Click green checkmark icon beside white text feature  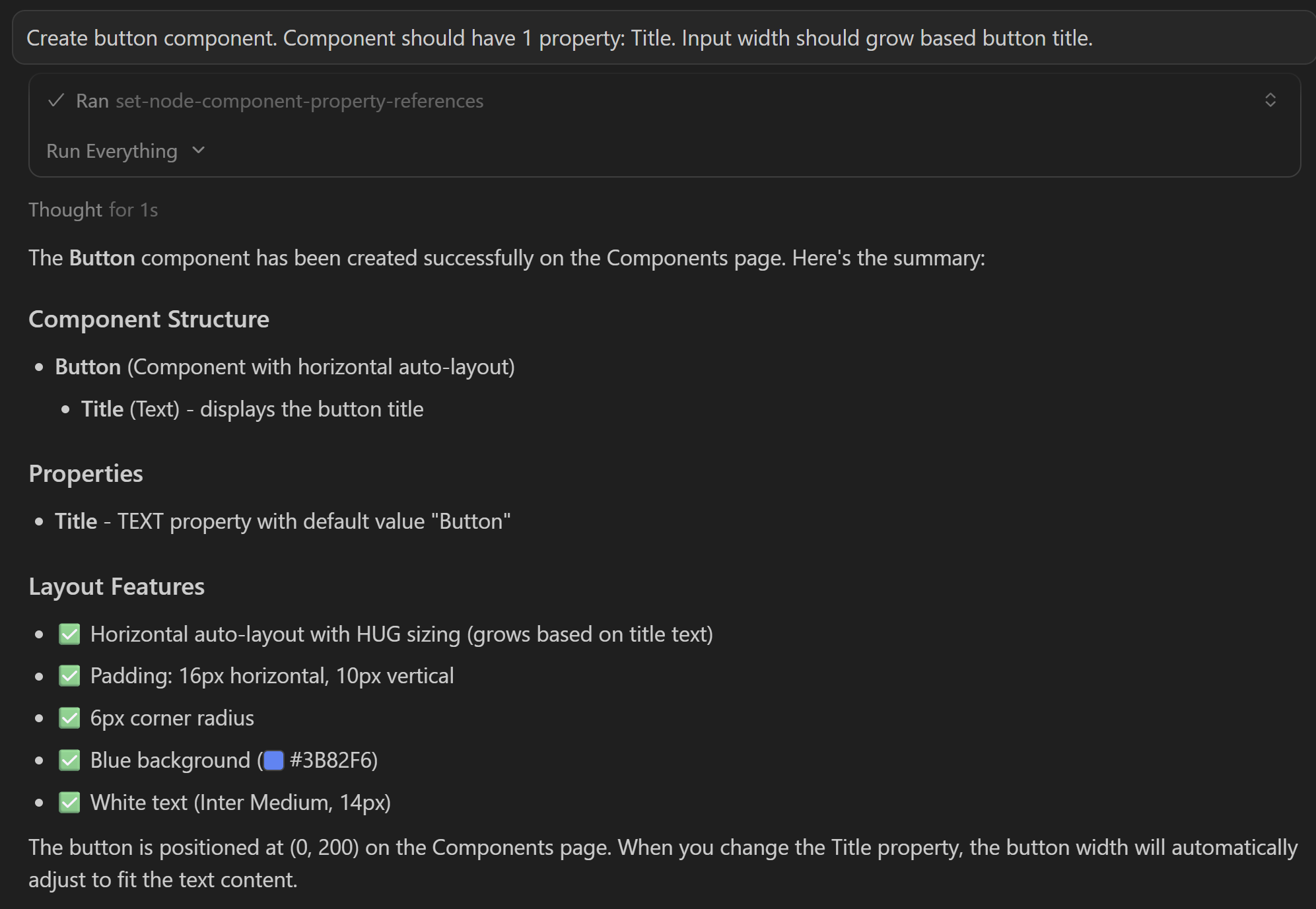[x=69, y=802]
